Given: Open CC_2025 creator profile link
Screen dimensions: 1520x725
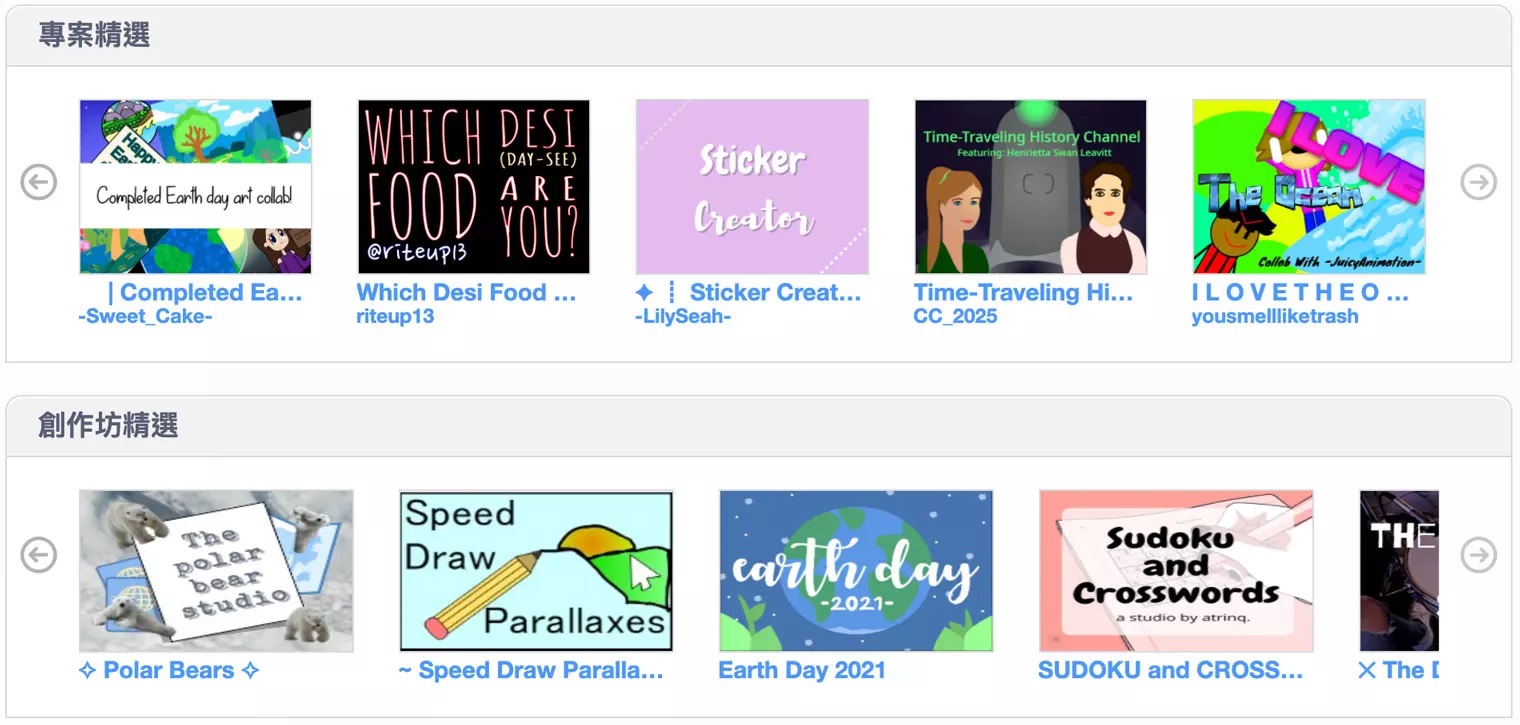Looking at the screenshot, I should 955,317.
